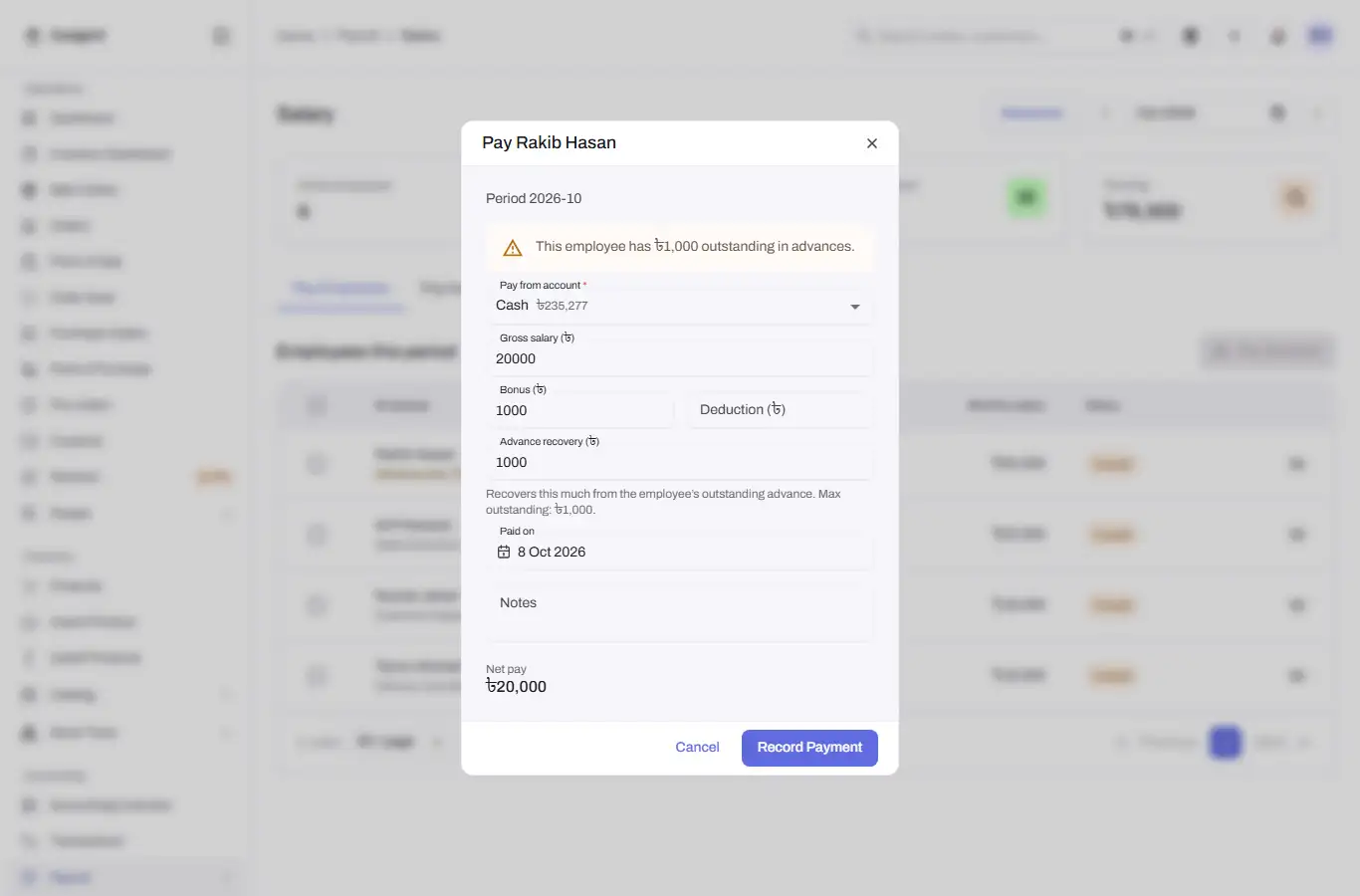Click the calendar icon beside 8 Oct 2026

504,552
